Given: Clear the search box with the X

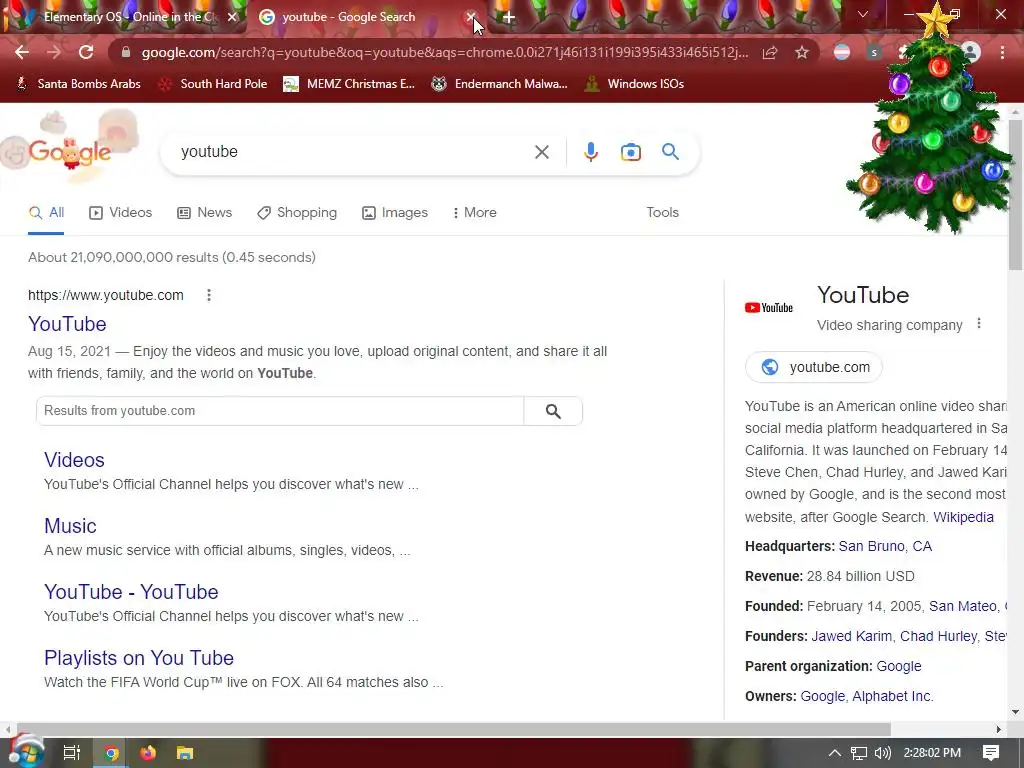Looking at the screenshot, I should pyautogui.click(x=541, y=152).
